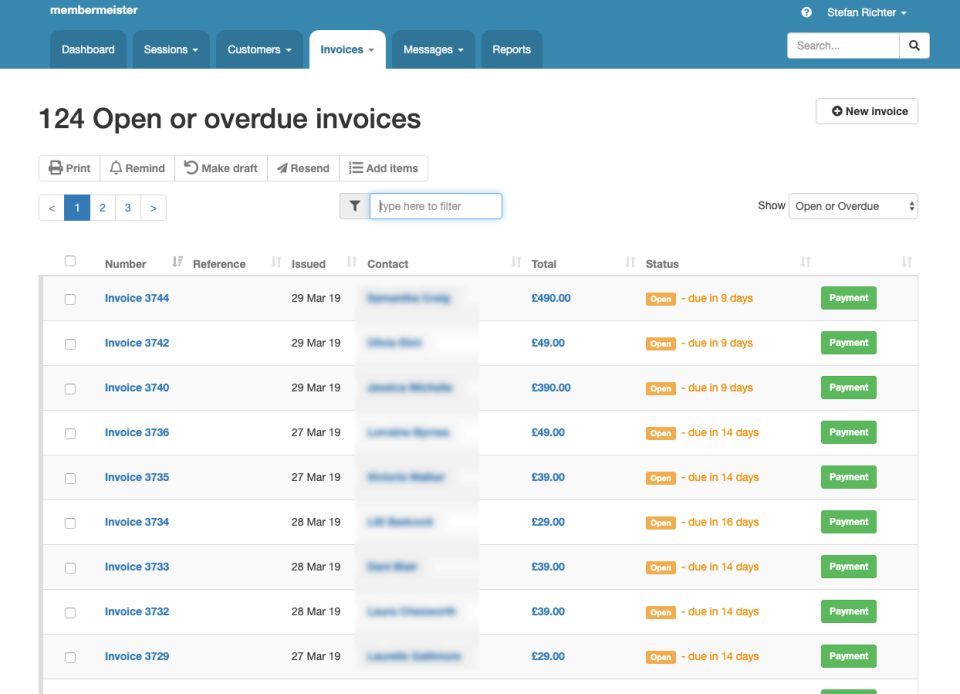
Task: Click the funnel filter icon
Action: point(355,206)
